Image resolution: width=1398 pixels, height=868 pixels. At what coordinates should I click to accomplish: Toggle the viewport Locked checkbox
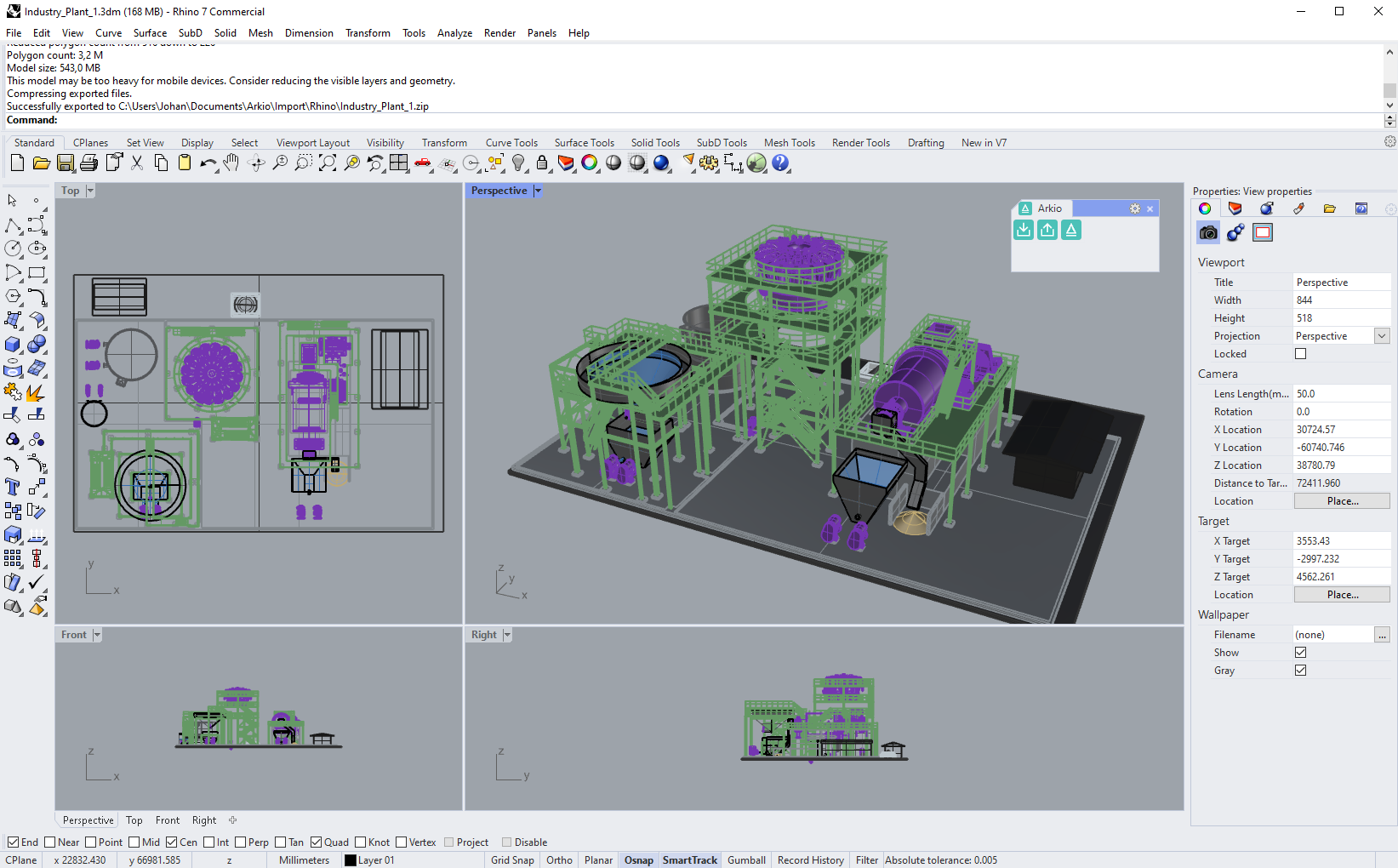coord(1301,354)
